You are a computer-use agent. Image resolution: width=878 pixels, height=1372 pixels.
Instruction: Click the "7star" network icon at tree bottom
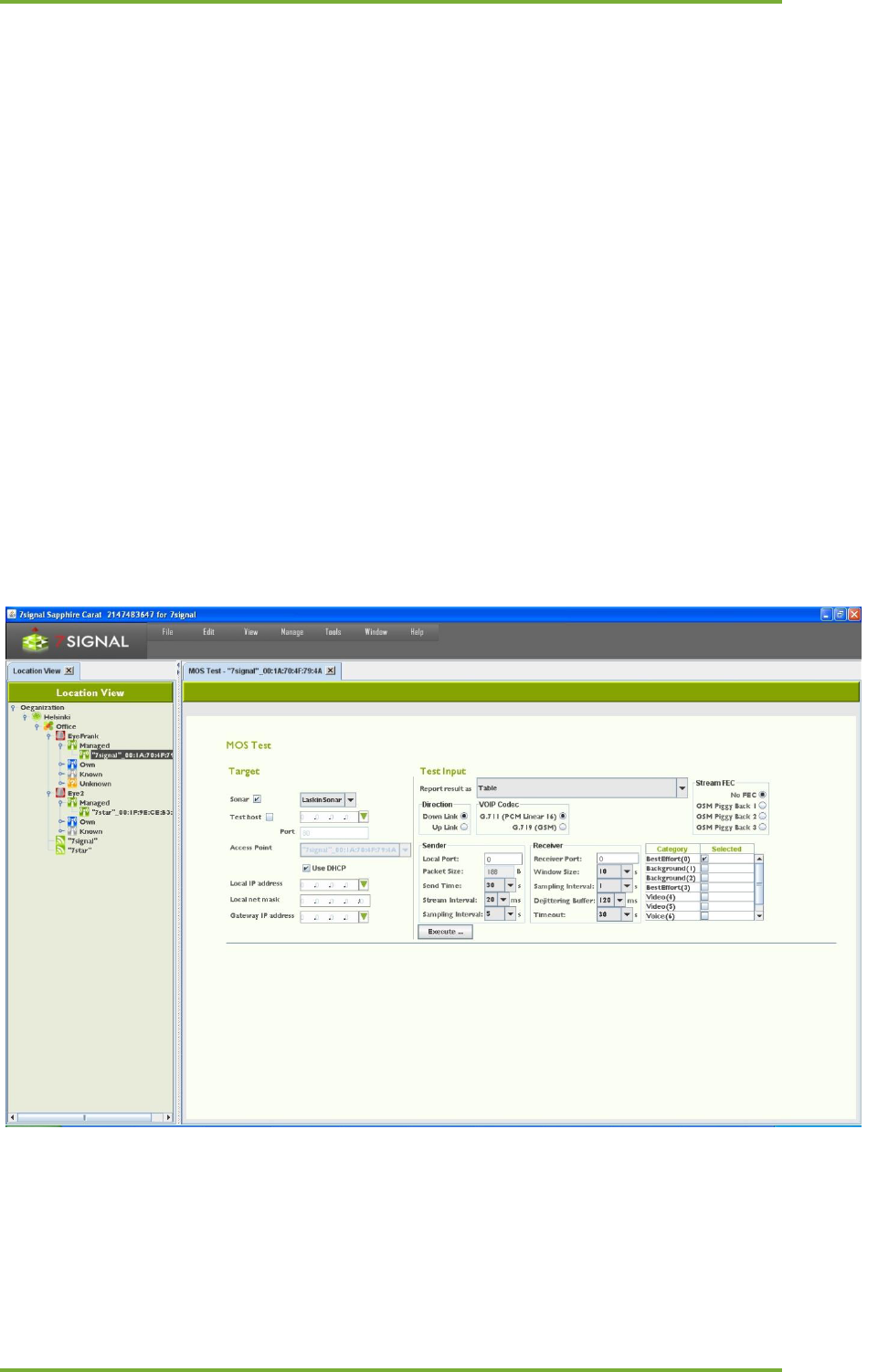point(61,850)
